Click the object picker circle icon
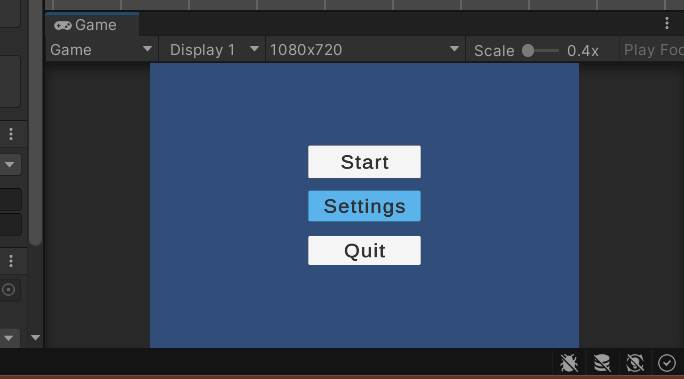This screenshot has height=379, width=684. 8,290
